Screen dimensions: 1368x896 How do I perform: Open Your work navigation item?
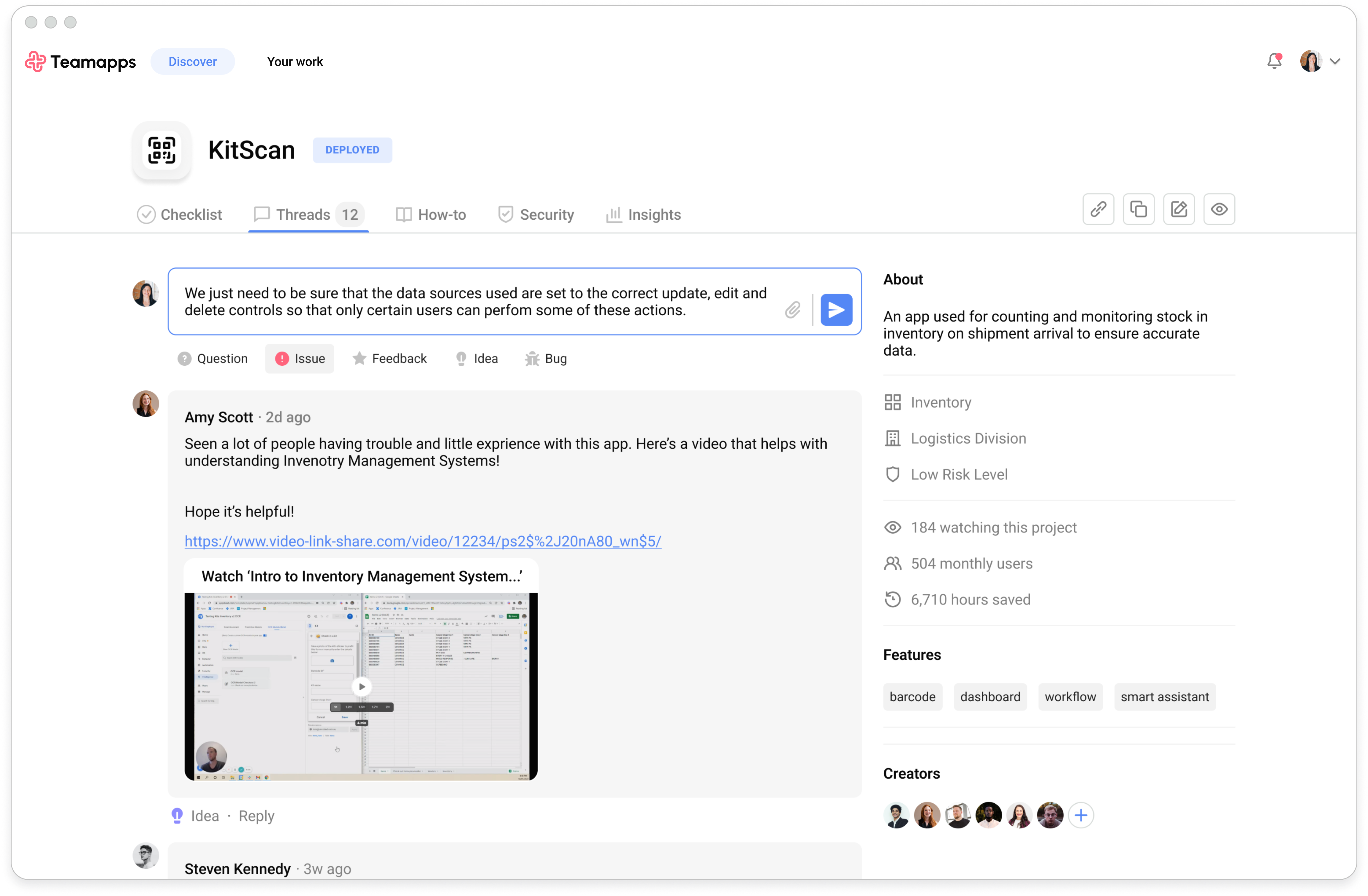pyautogui.click(x=295, y=61)
